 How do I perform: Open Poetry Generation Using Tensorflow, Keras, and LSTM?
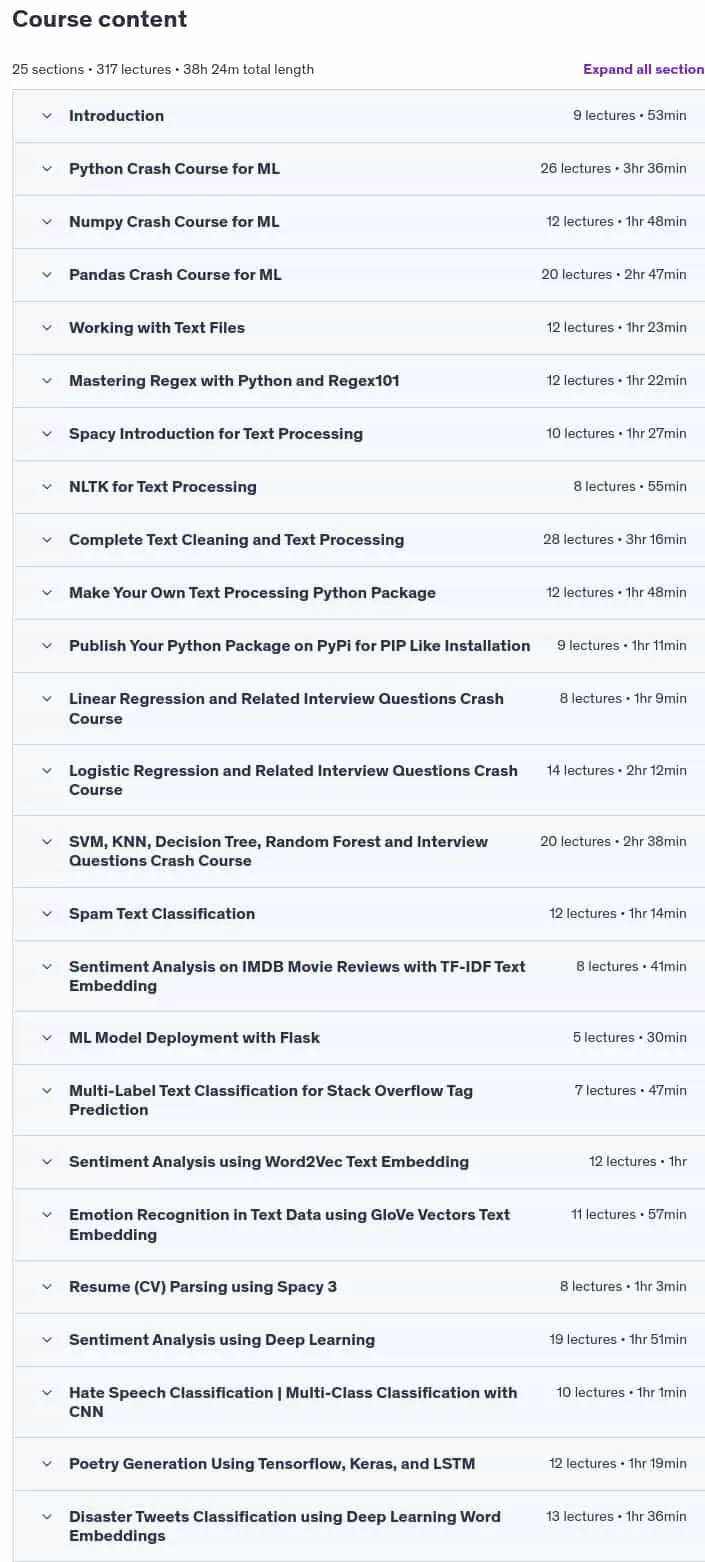359,1464
